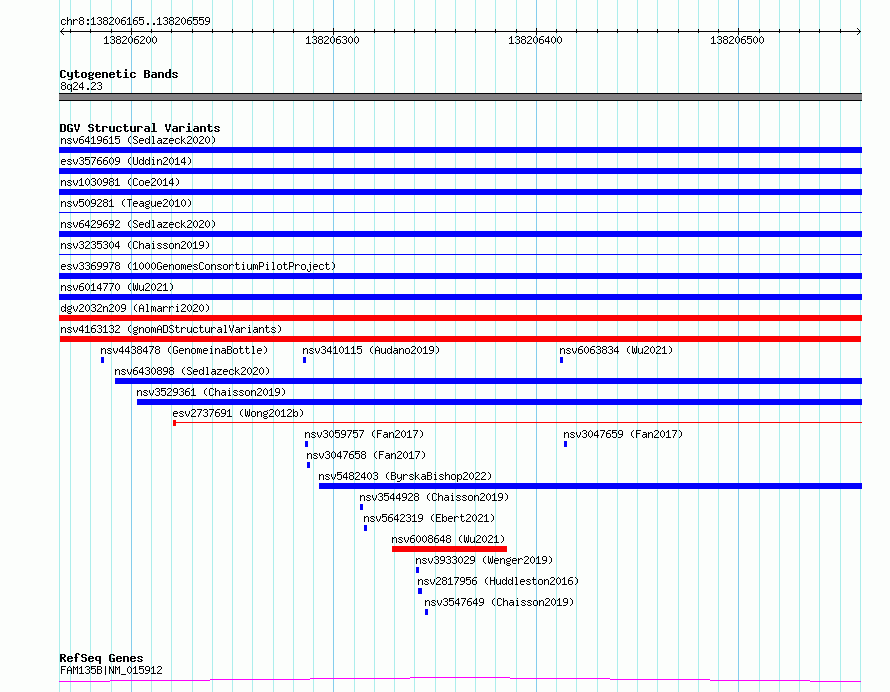The image size is (890, 692).
Task: Click small blue marker under nsv3547649
Action: [x=426, y=612]
